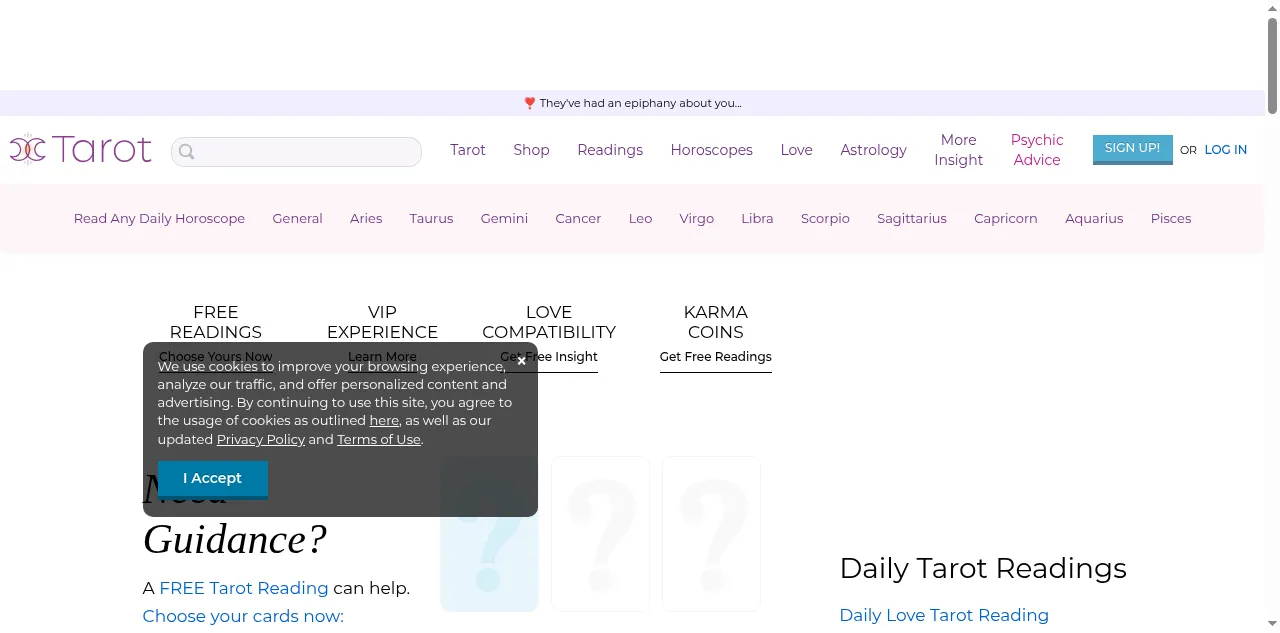1280x633 pixels.
Task: Click the SIGN UP! button
Action: click(1132, 148)
